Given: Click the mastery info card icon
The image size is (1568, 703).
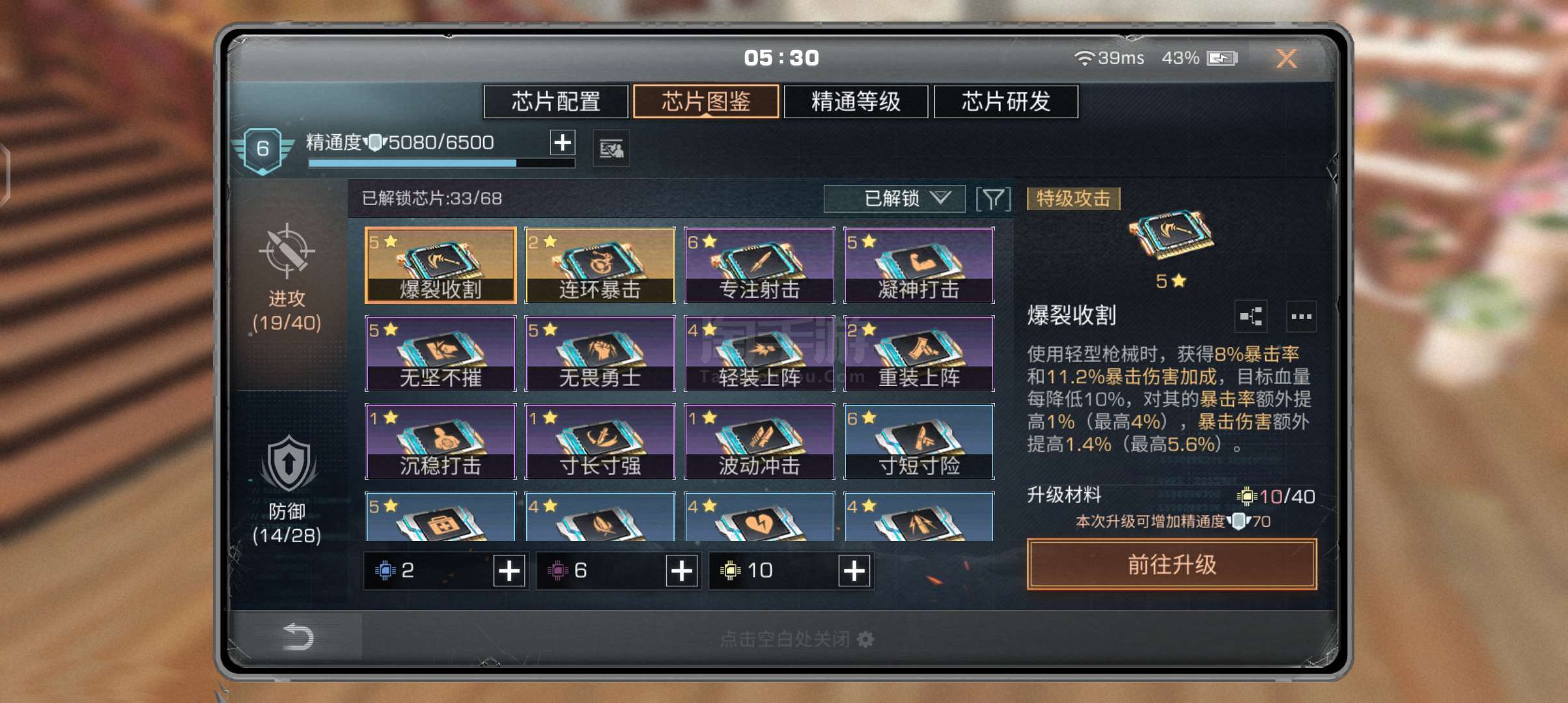Looking at the screenshot, I should 611,149.
